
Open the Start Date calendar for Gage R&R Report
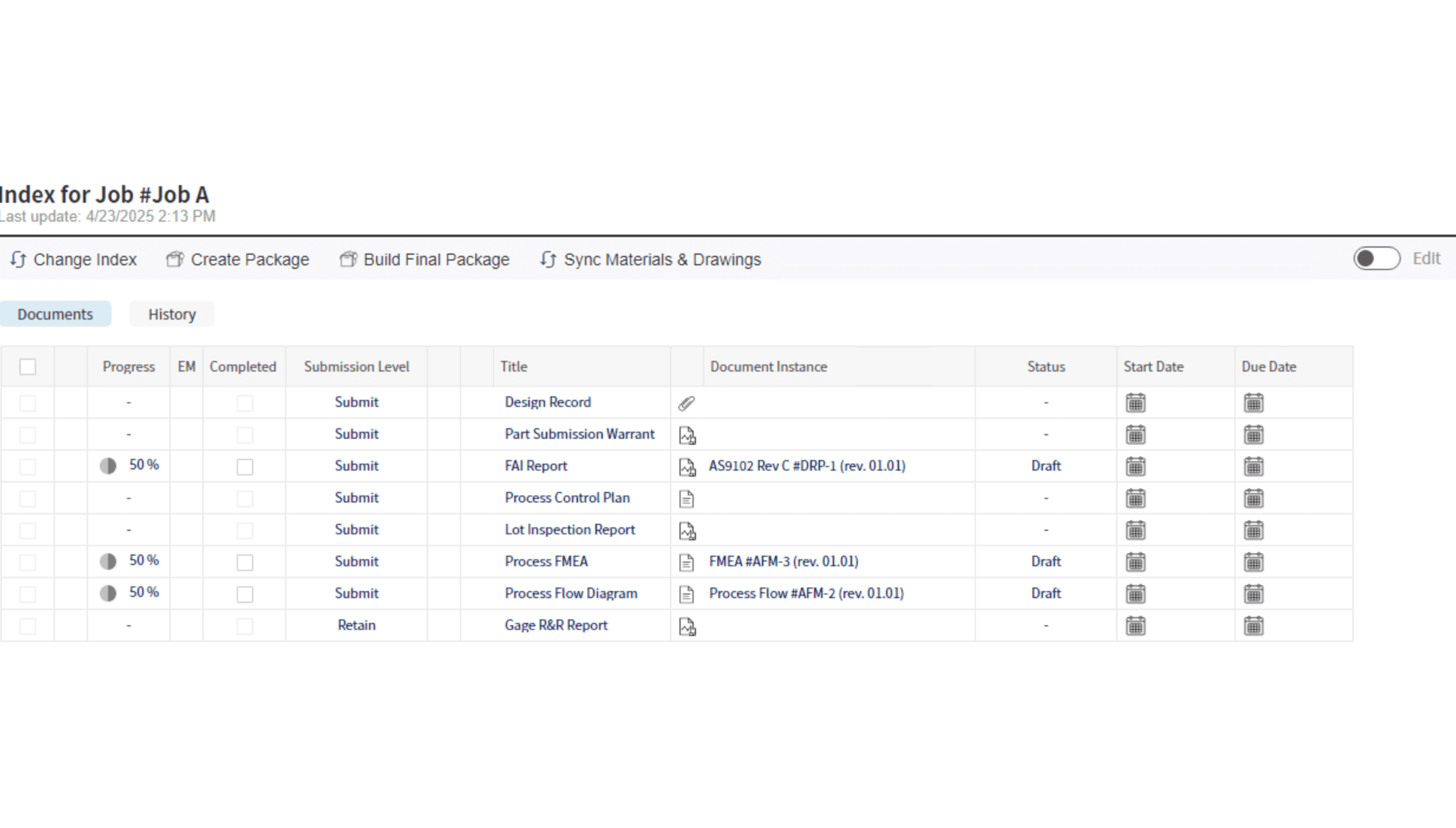(x=1135, y=626)
